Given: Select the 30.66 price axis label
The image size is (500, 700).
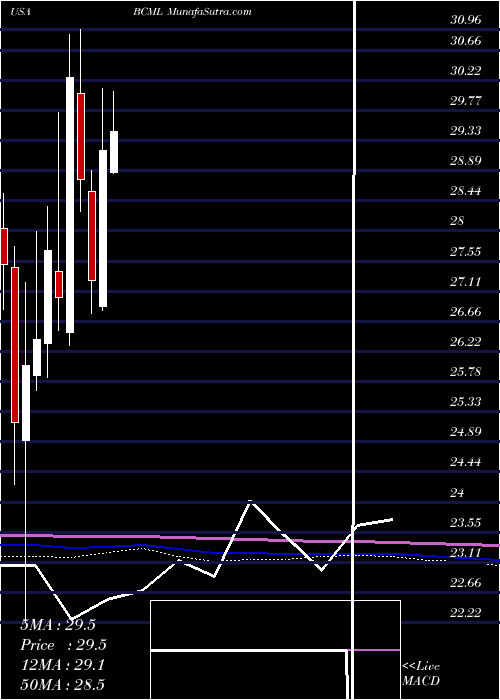Looking at the screenshot, I should pos(466,41).
